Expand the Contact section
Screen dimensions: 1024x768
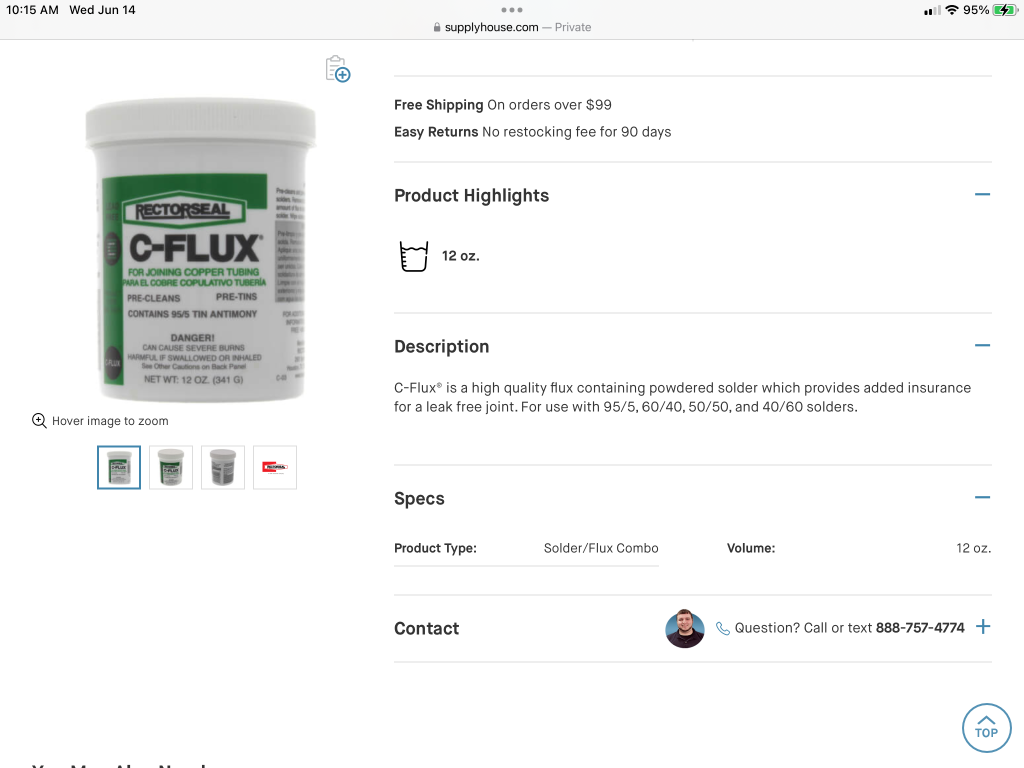[983, 627]
